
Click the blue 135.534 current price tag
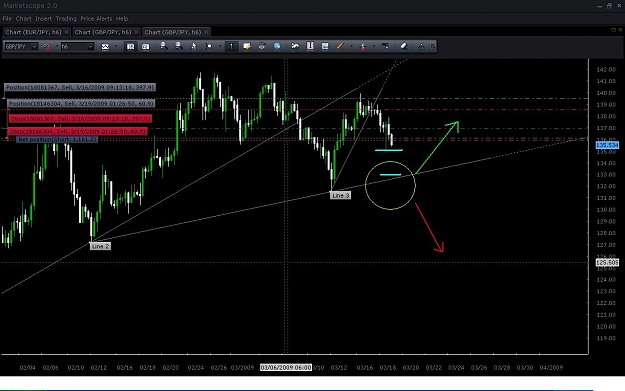[607, 145]
